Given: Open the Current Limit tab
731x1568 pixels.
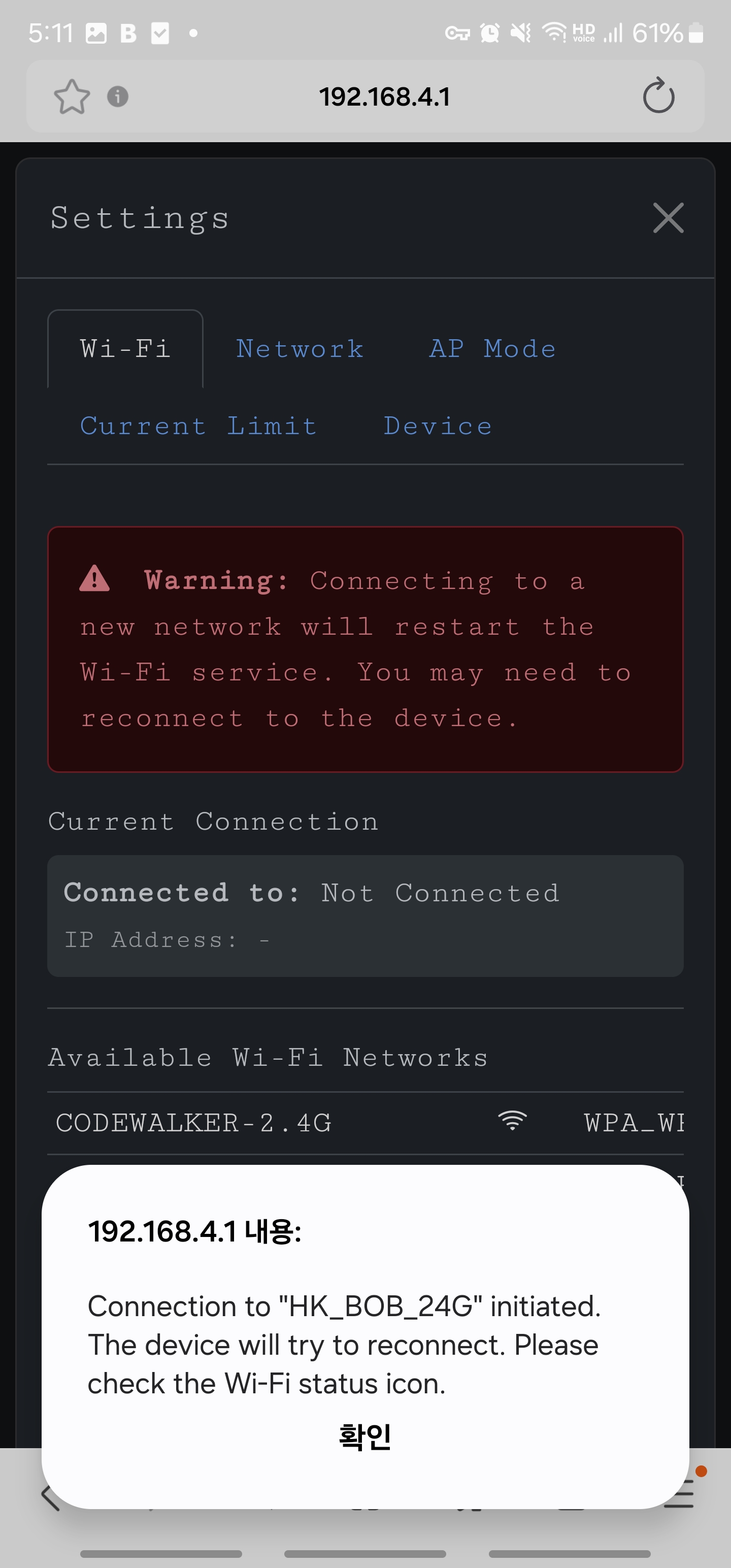Looking at the screenshot, I should (x=198, y=426).
